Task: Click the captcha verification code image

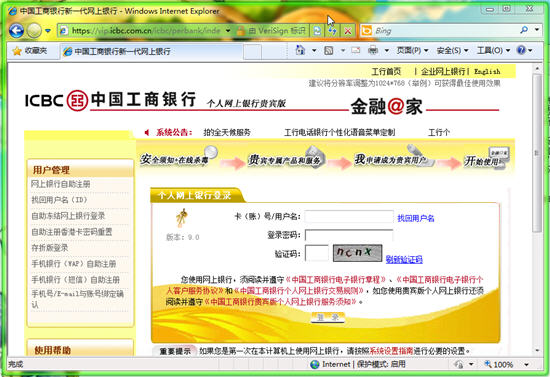Action: [x=357, y=253]
